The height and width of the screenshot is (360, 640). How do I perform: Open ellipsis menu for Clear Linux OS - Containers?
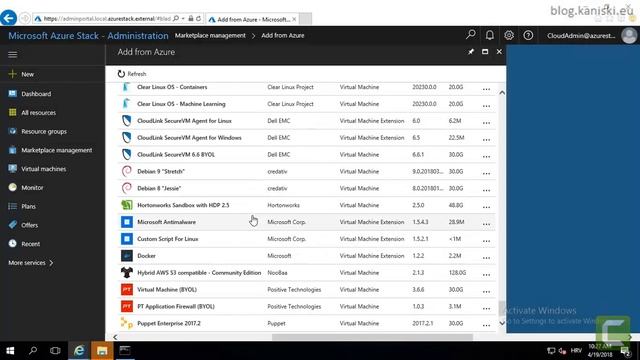[486, 89]
